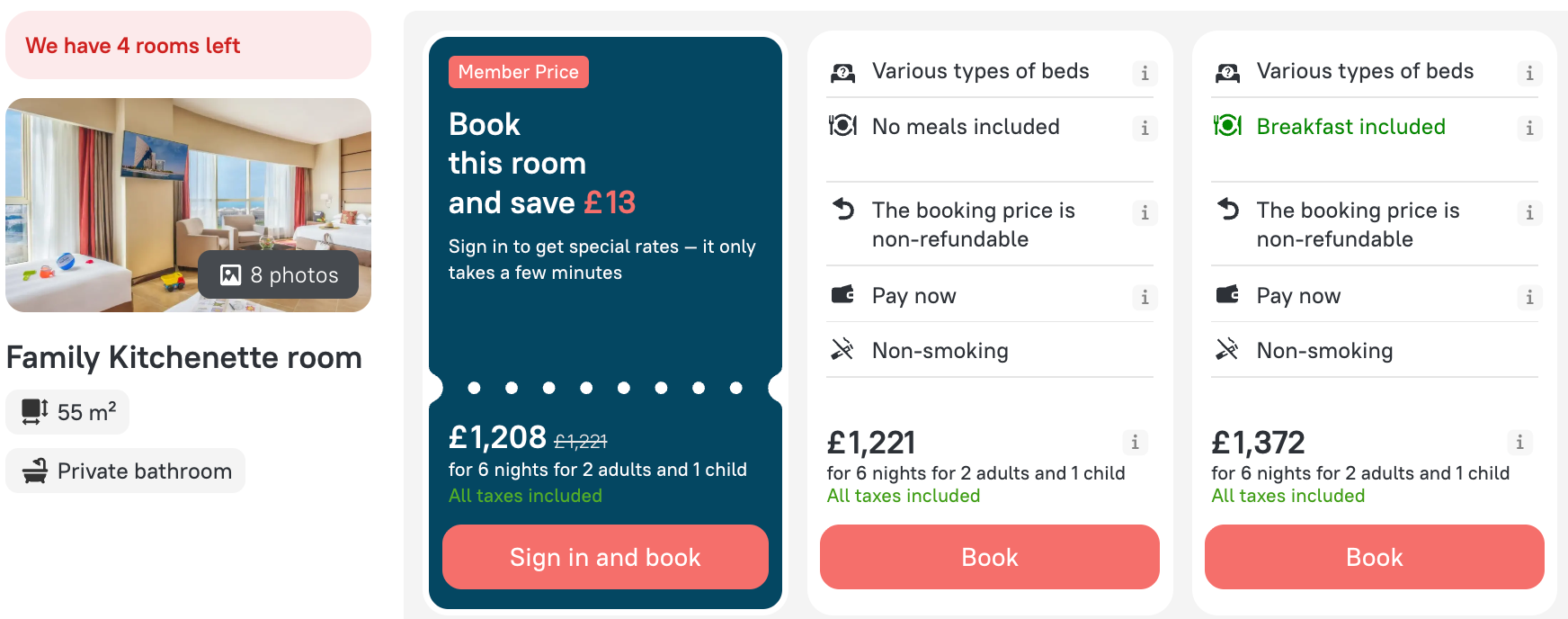The width and height of the screenshot is (1568, 619).
Task: Click the bed icon in middle card
Action: coord(842,73)
